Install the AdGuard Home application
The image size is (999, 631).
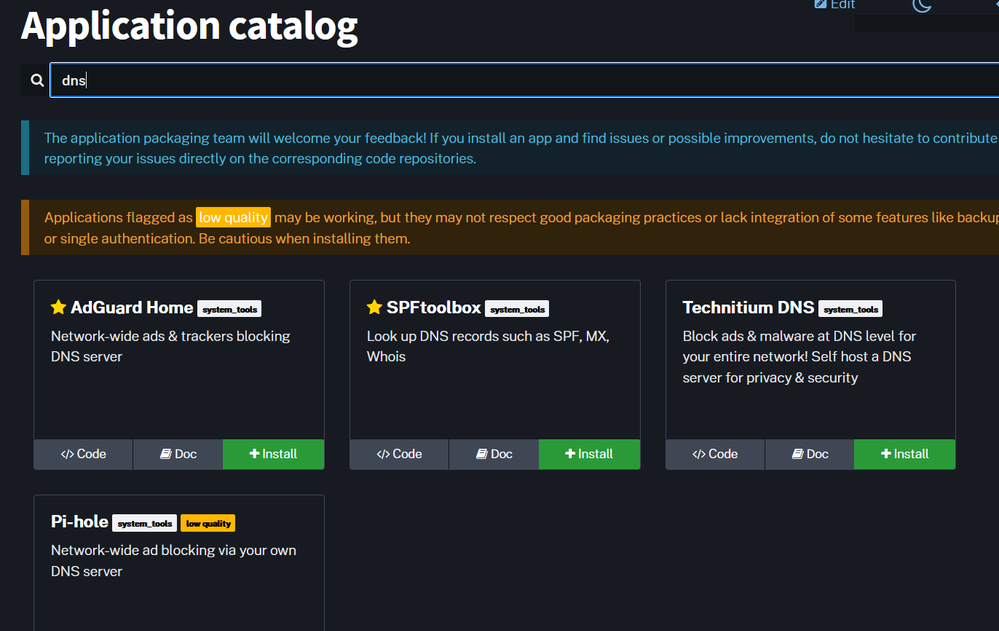pyautogui.click(x=273, y=454)
